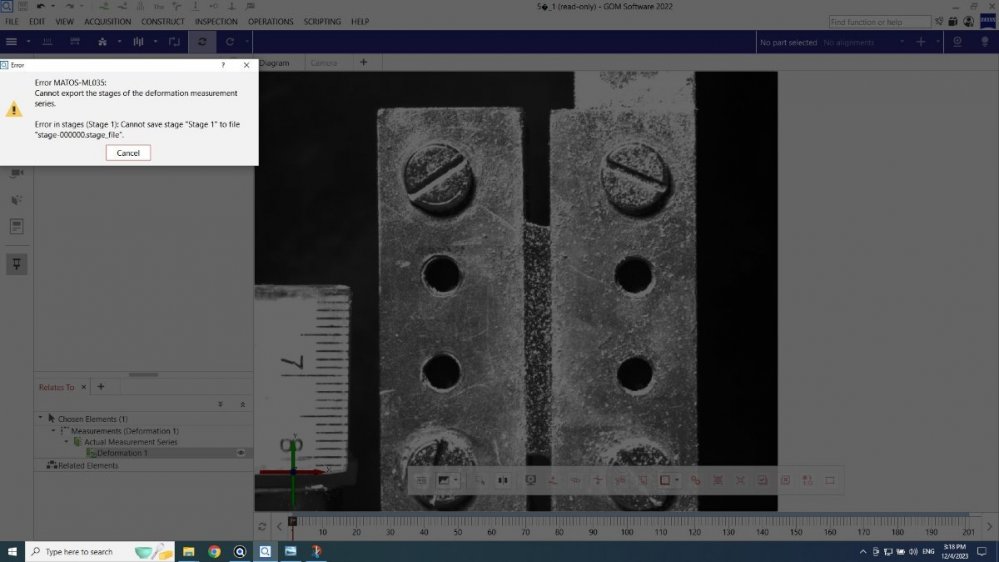The height and width of the screenshot is (562, 999).
Task: Click the hamburger menu icon in toolbar
Action: (12, 42)
